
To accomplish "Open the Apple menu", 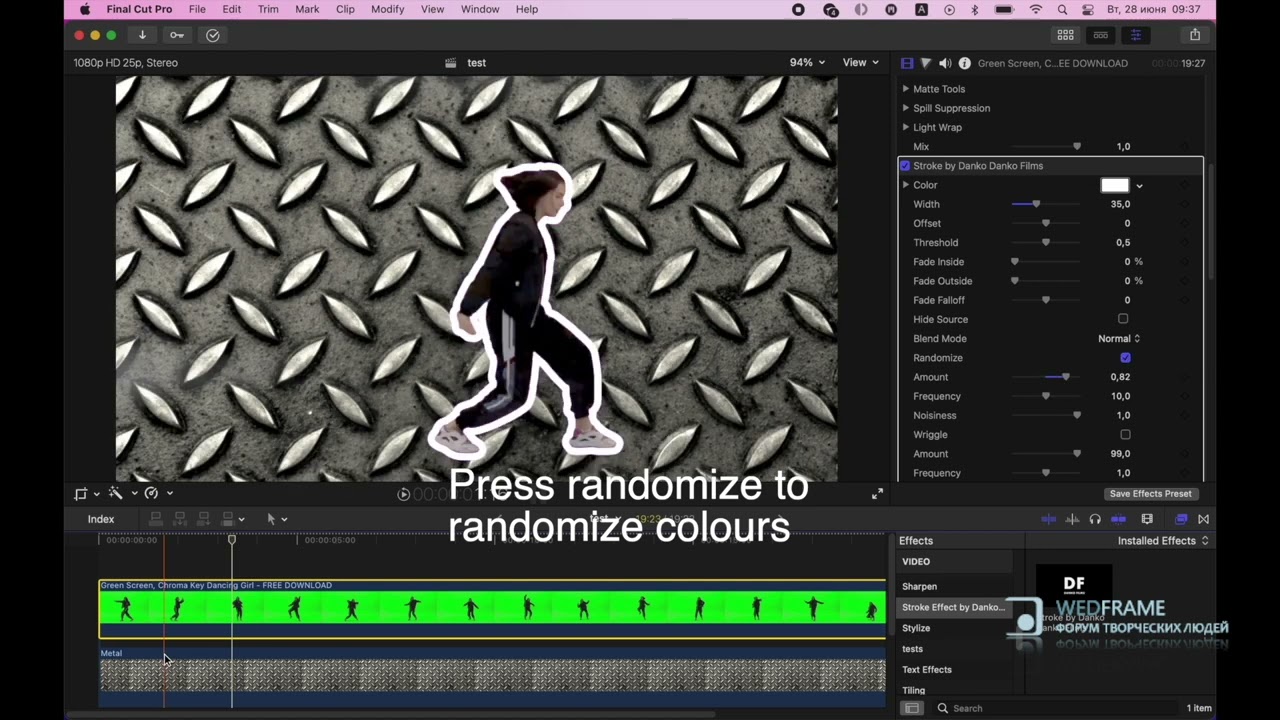I will click(x=85, y=9).
